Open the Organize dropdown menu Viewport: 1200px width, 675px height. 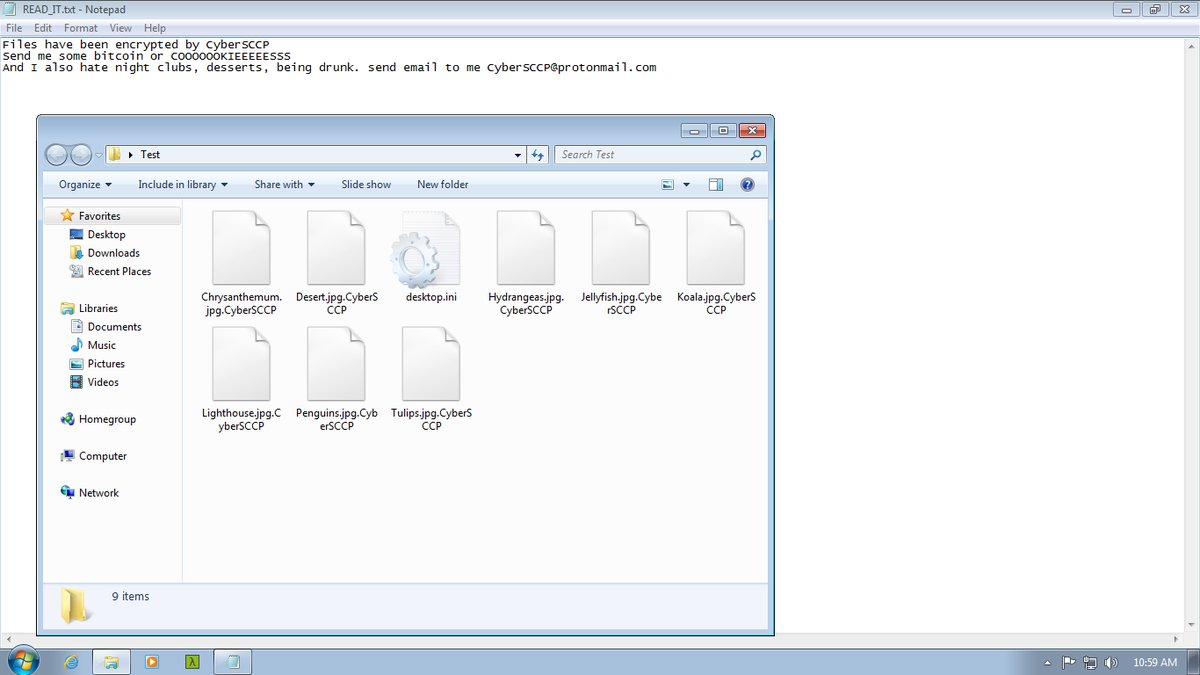point(85,185)
